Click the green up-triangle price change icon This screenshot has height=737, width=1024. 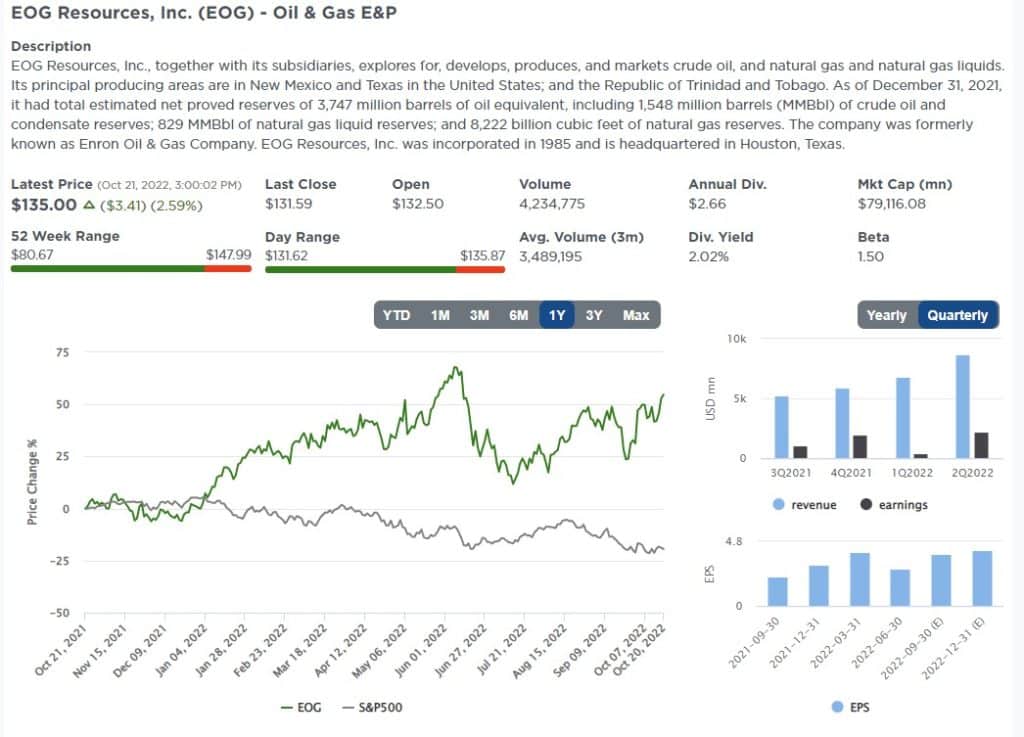(89, 205)
